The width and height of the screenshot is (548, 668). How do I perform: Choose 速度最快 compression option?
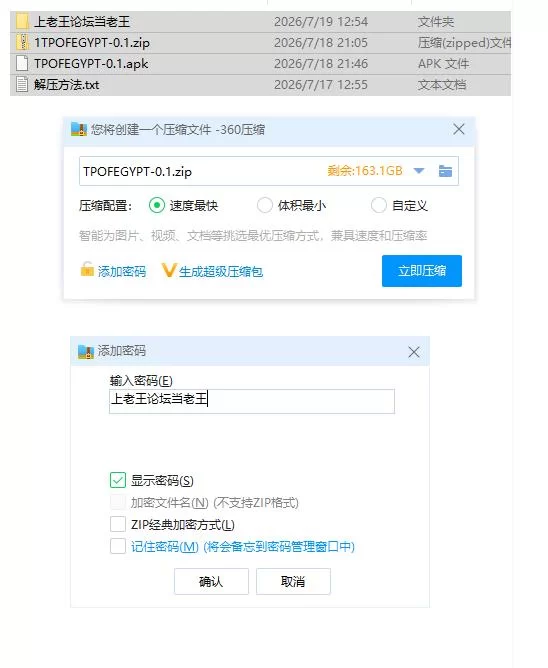(x=157, y=205)
